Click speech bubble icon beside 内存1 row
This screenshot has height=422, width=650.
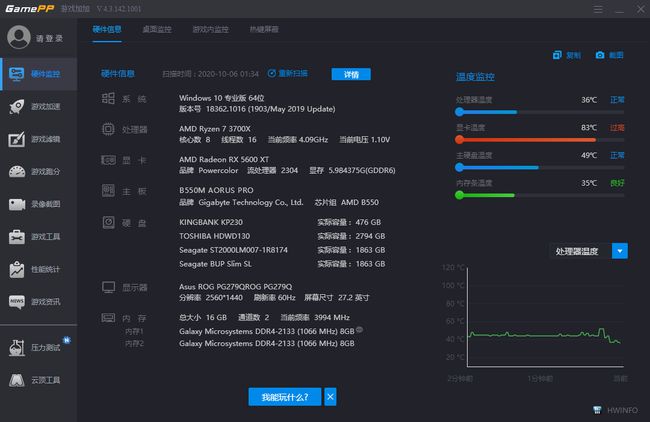pyautogui.click(x=359, y=330)
